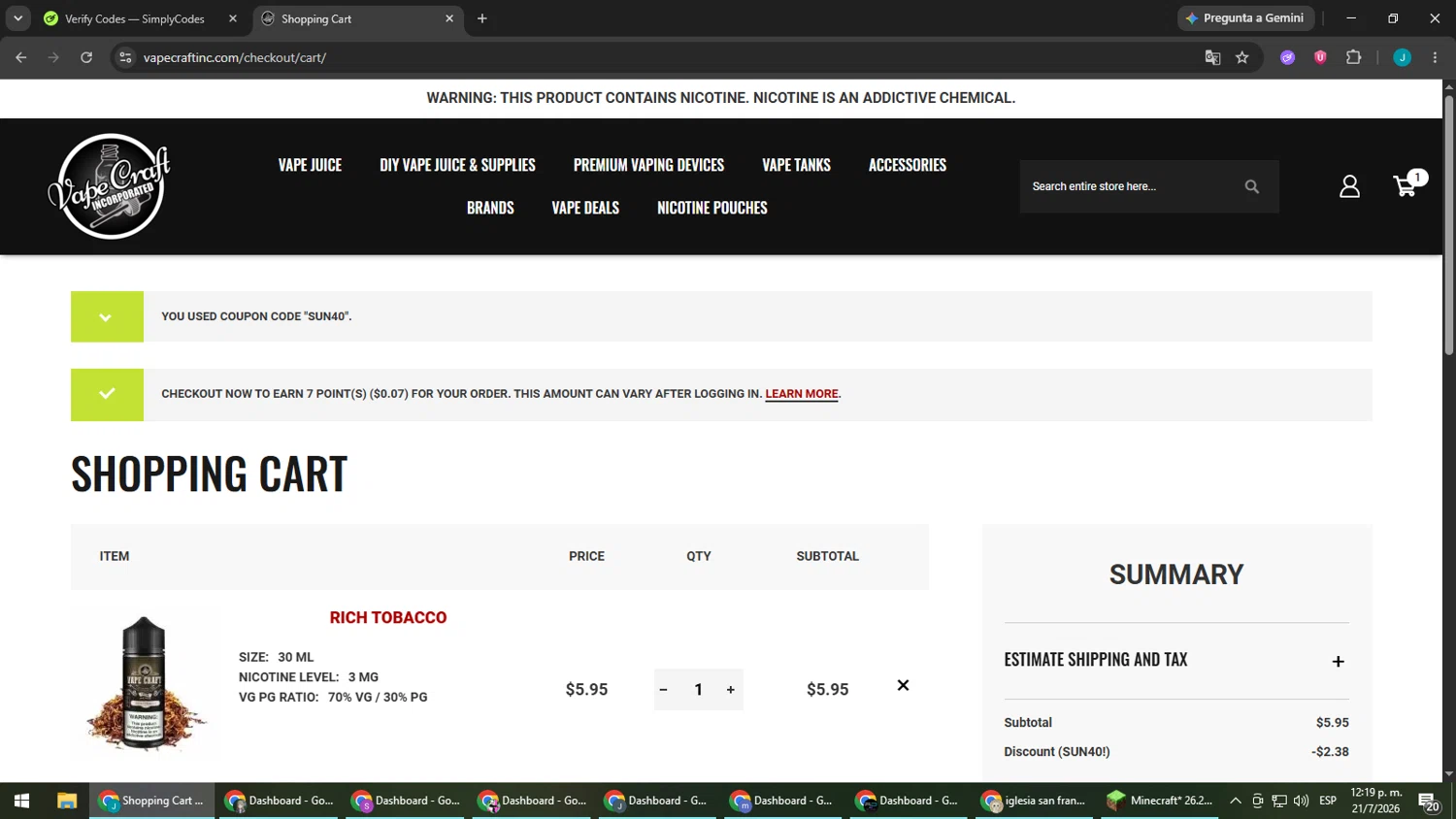Image resolution: width=1456 pixels, height=819 pixels.
Task: Click the Pregunta a Gemini button
Action: coord(1245,18)
